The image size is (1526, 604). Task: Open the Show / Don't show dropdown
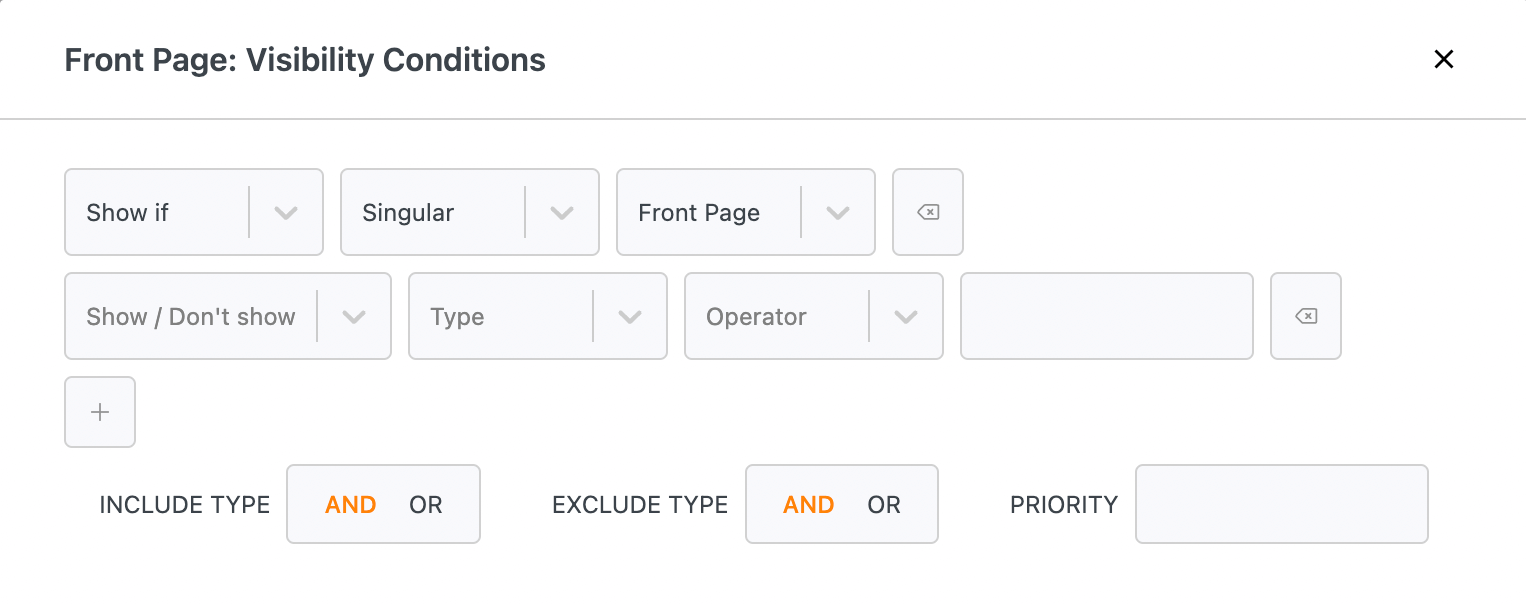click(x=228, y=316)
